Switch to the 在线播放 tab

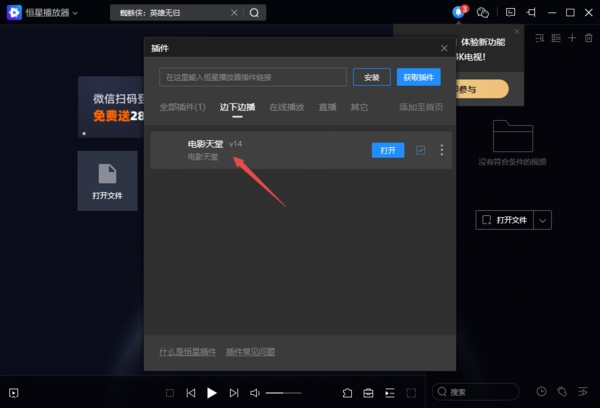[x=286, y=107]
